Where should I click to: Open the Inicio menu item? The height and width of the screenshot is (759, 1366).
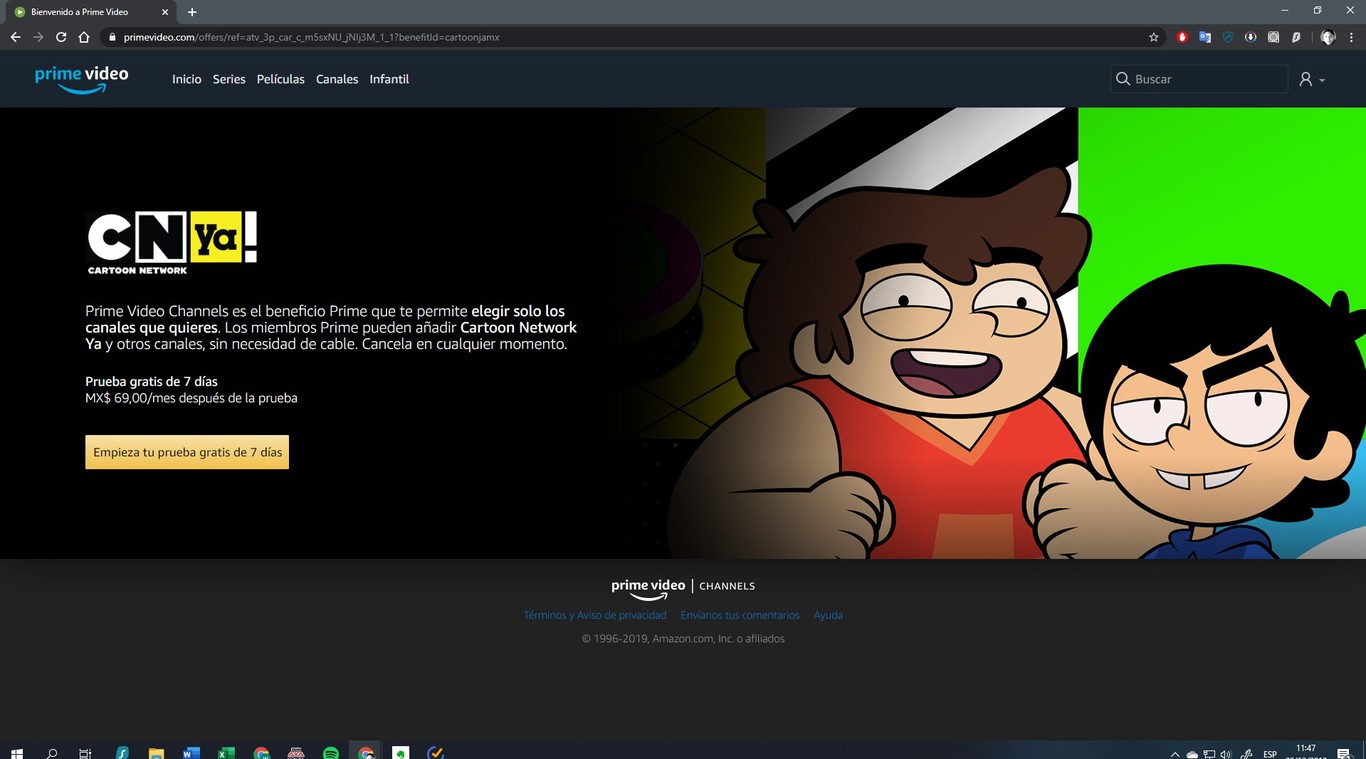[186, 79]
